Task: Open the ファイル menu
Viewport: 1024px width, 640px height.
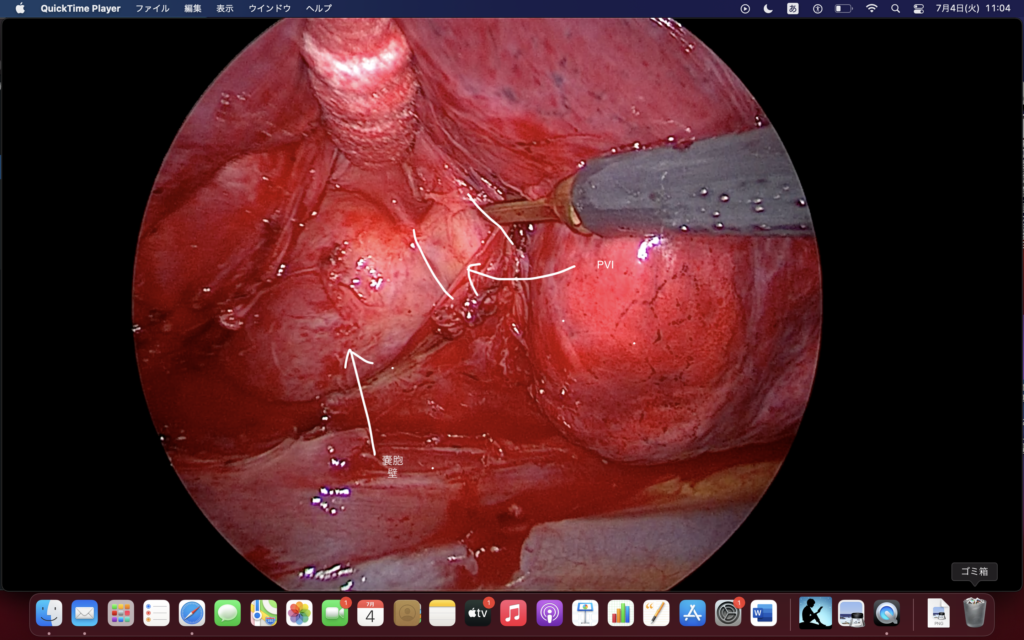Action: click(x=152, y=8)
